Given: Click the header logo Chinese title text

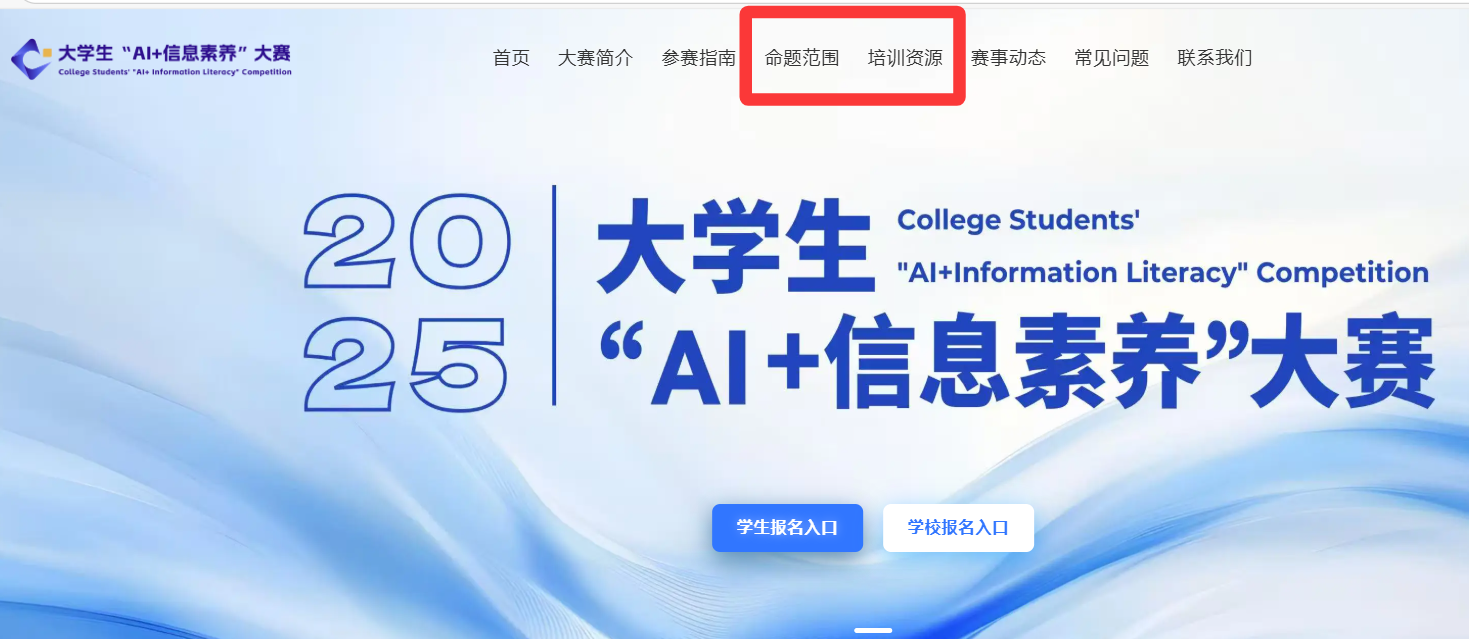Looking at the screenshot, I should [x=175, y=53].
